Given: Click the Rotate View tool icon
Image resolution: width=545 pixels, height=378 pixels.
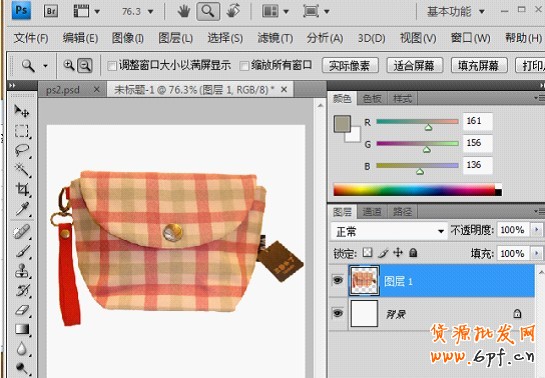Looking at the screenshot, I should [233, 11].
